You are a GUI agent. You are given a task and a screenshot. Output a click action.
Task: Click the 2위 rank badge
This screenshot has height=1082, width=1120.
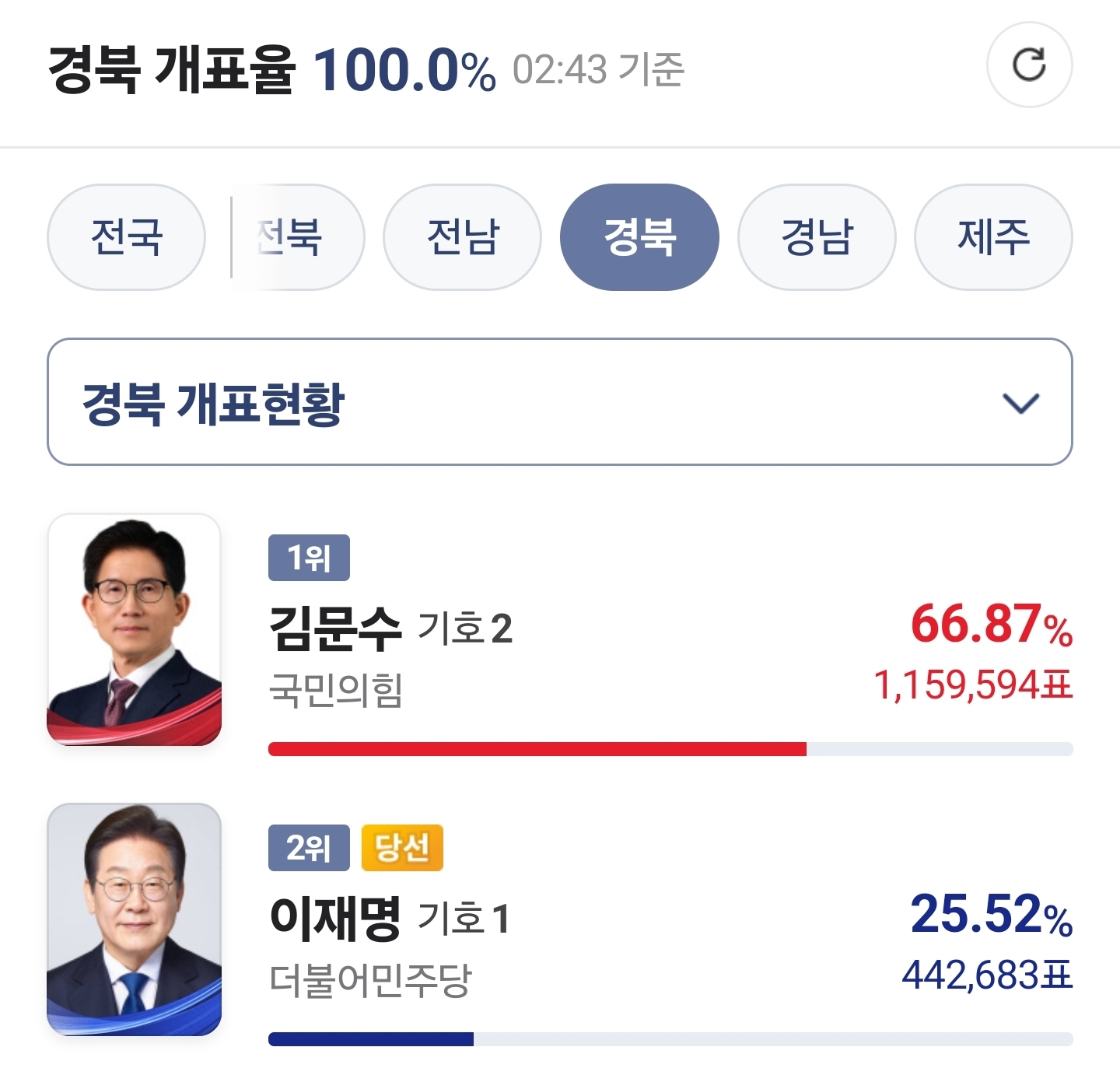pyautogui.click(x=309, y=848)
